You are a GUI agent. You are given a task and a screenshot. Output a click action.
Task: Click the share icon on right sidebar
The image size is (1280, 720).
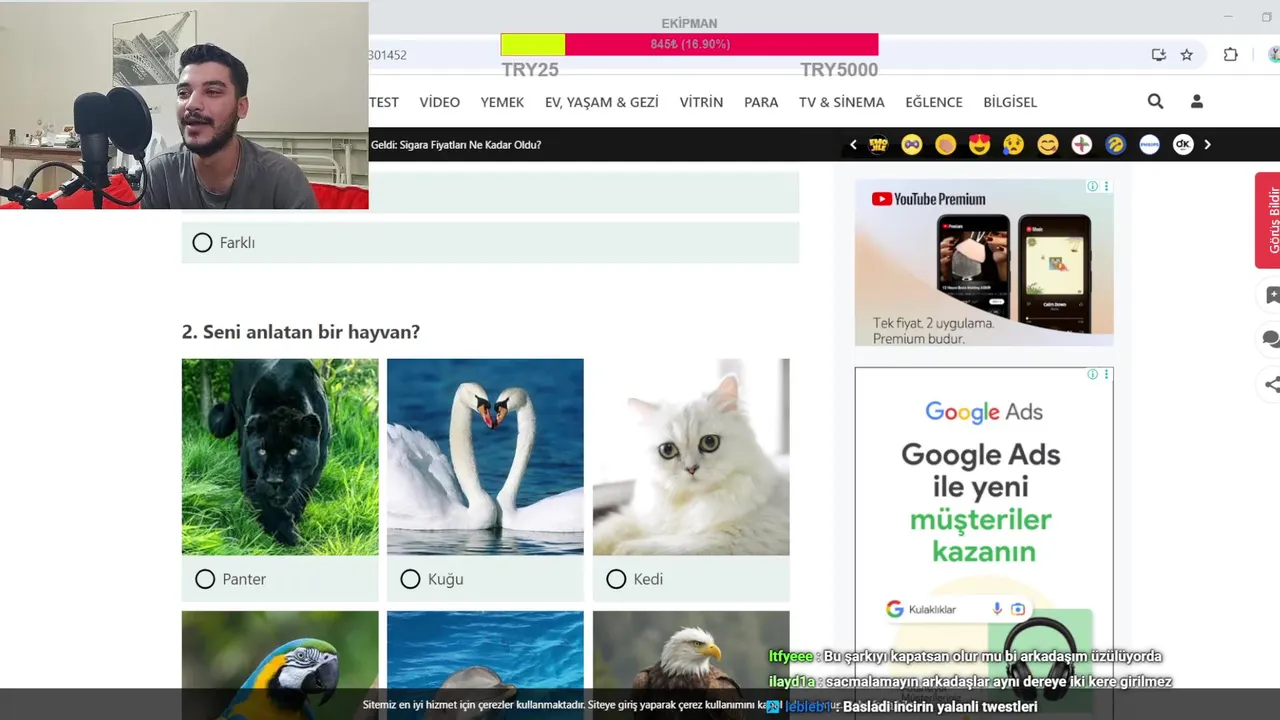(1272, 384)
